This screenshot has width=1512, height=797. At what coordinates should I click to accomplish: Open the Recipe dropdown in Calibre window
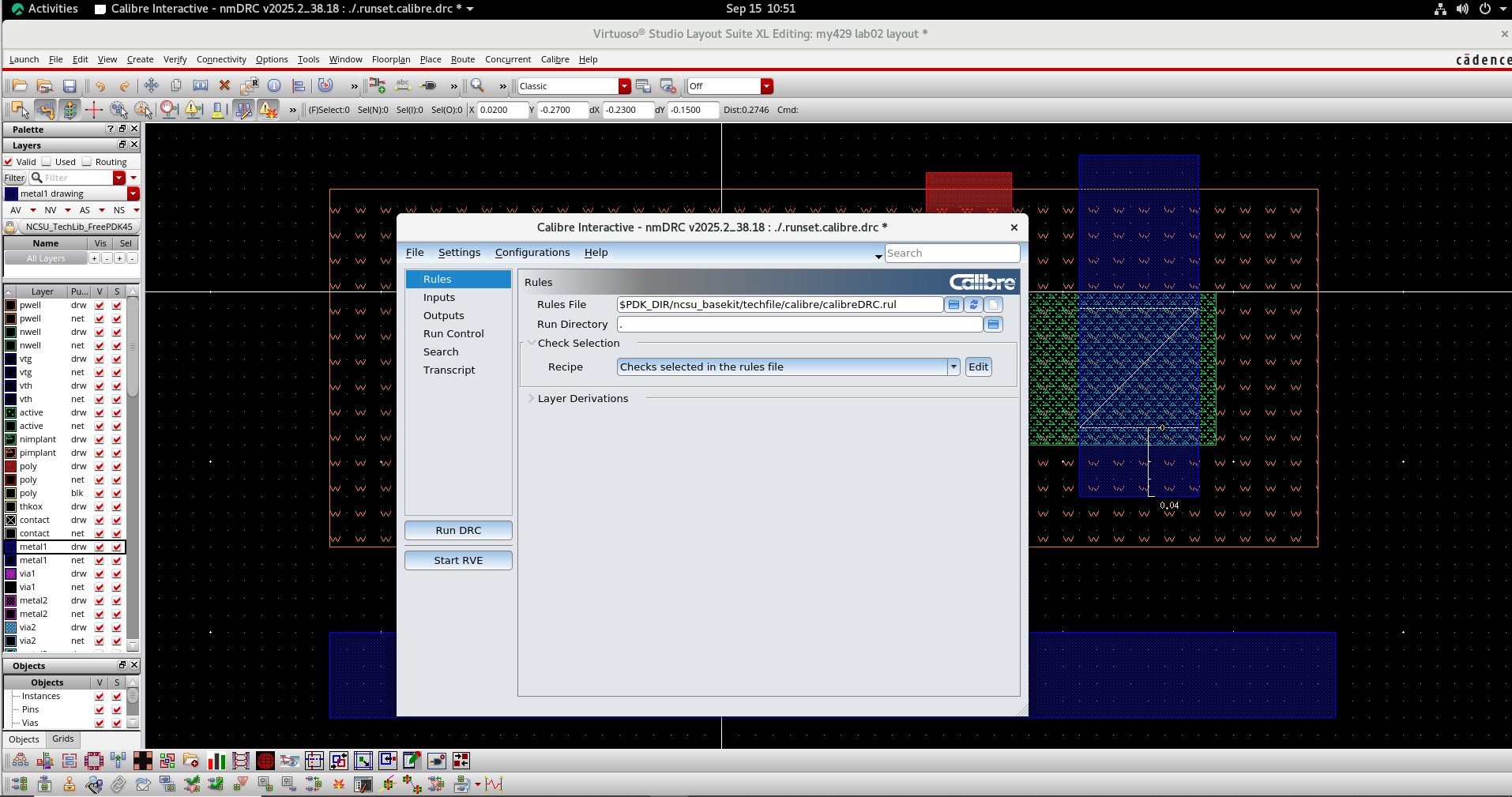(x=953, y=367)
